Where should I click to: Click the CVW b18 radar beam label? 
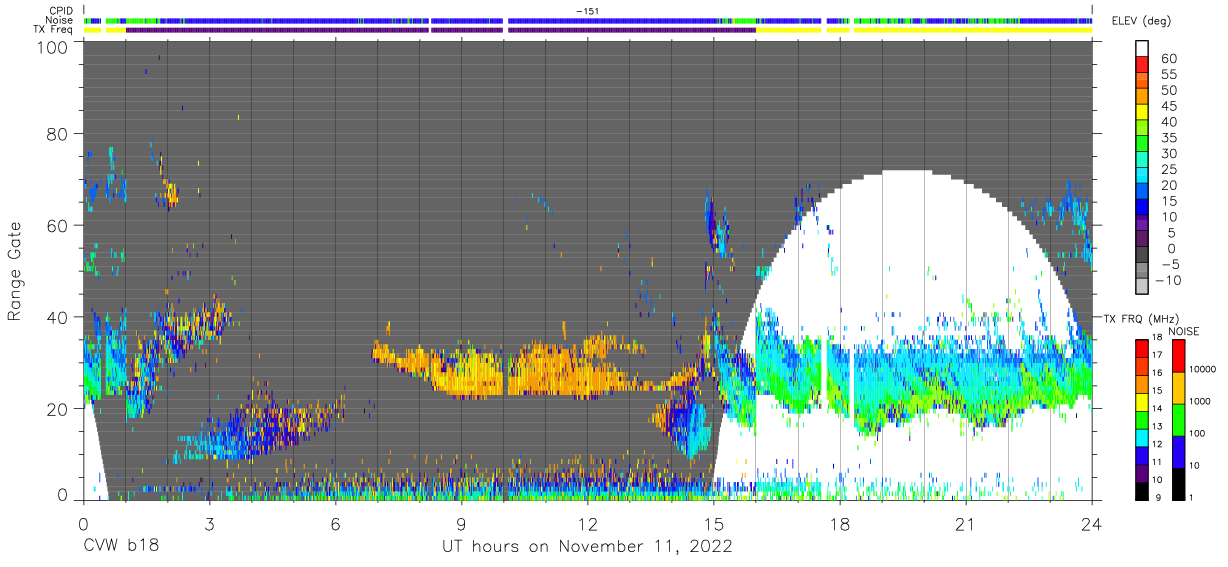pyautogui.click(x=121, y=547)
